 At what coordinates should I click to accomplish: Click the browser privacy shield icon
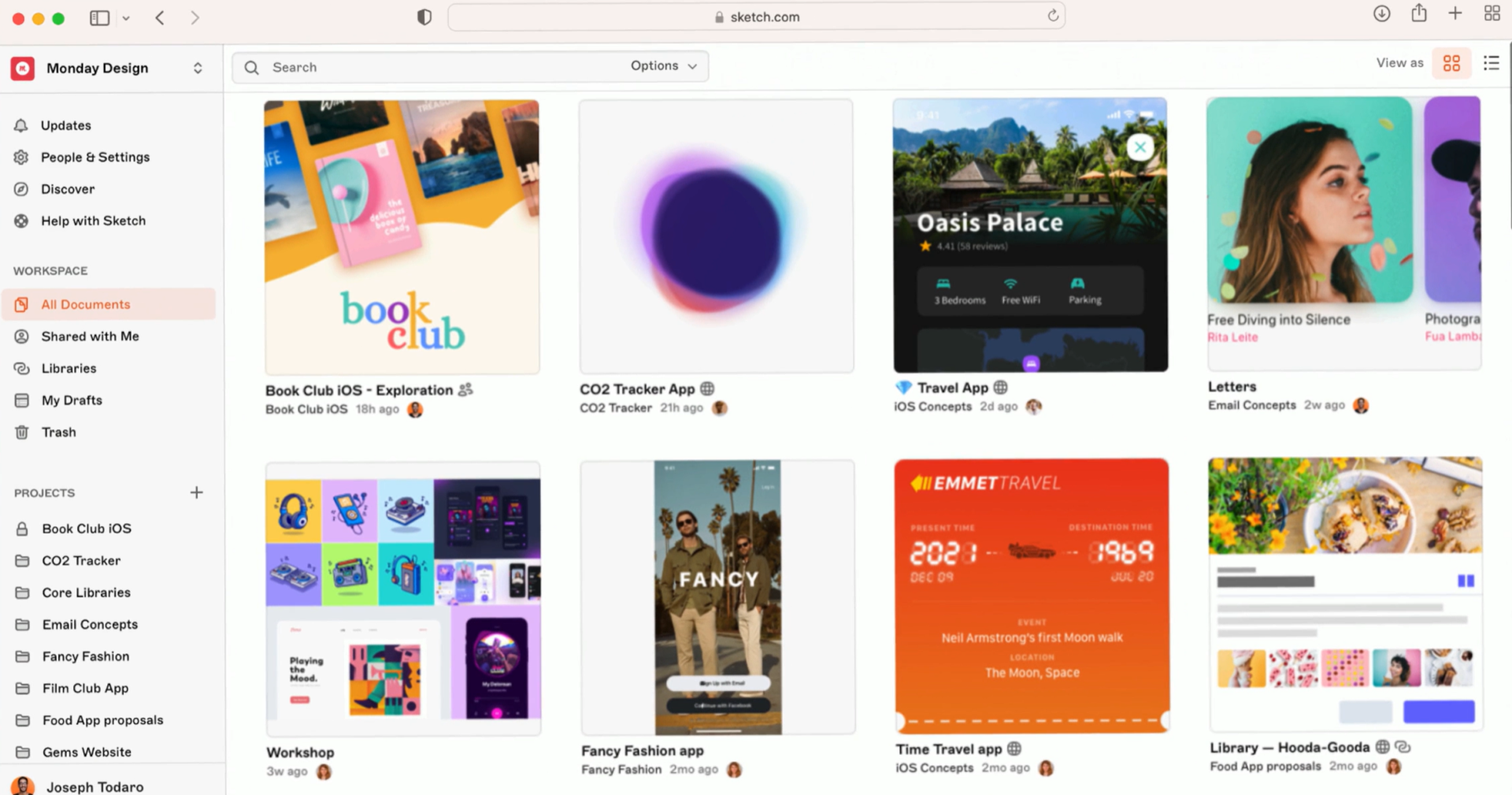[424, 17]
